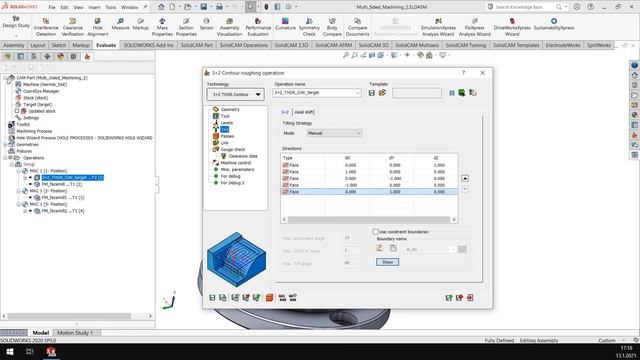The image size is (640, 360).
Task: Click the Search Knowledge Base field
Action: (524, 7)
